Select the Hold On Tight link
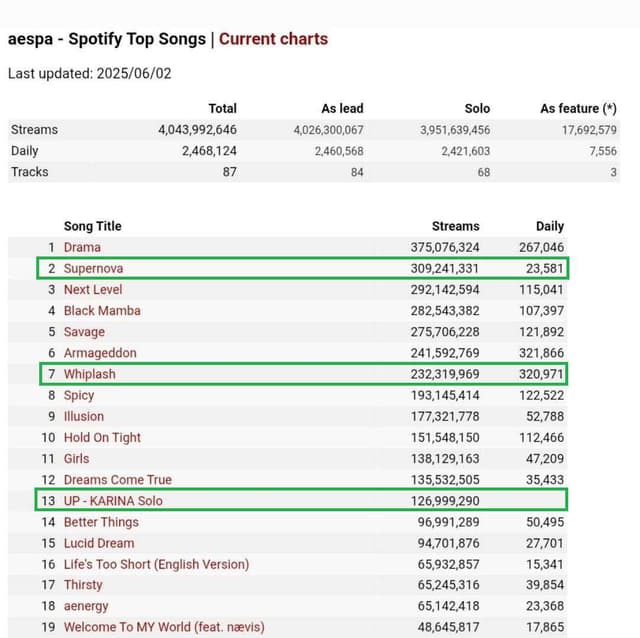 pos(102,437)
